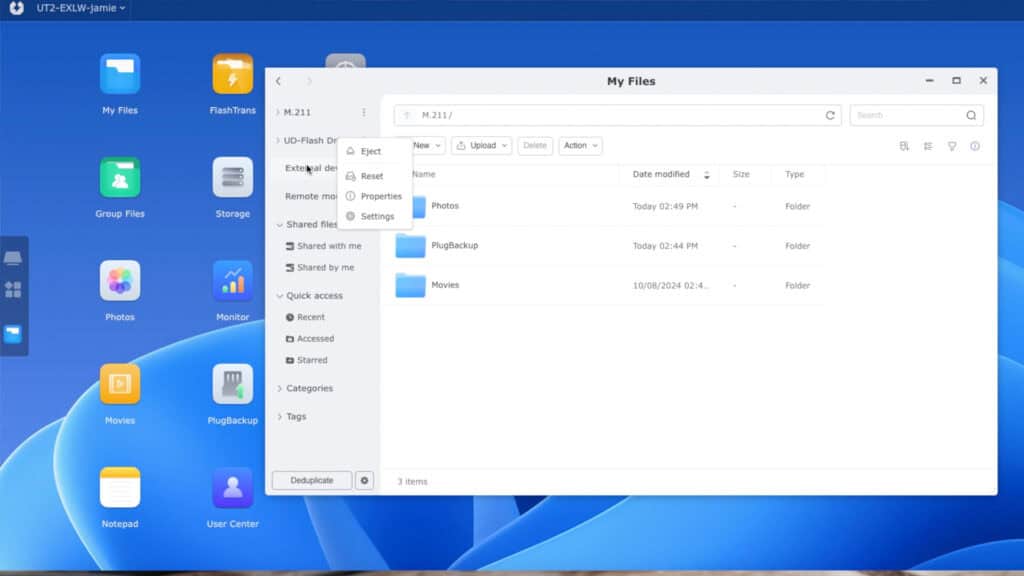Screen dimensions: 1024x576
Task: Open the User Center app icon
Action: pyautogui.click(x=232, y=488)
